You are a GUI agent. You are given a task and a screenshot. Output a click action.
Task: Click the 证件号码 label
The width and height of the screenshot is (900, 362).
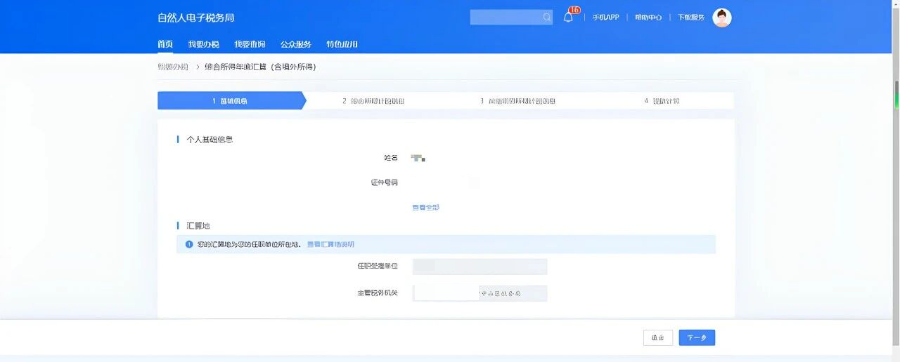pyautogui.click(x=384, y=183)
